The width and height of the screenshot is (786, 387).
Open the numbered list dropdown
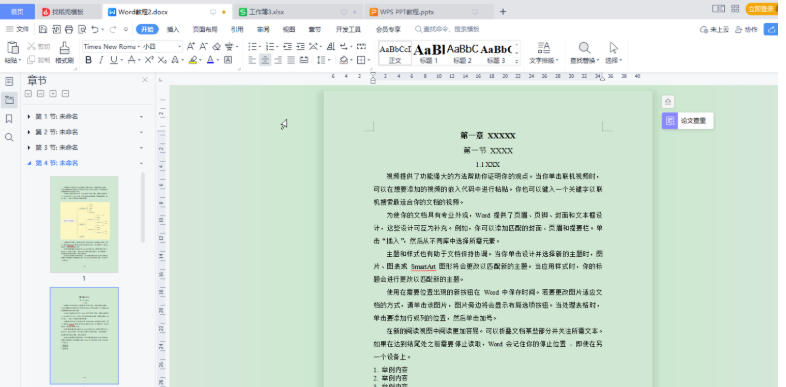point(277,47)
